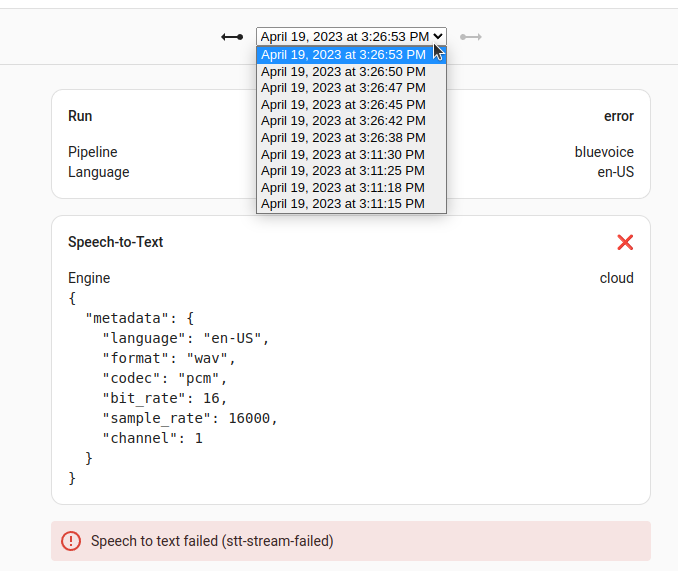Select the 3:11:18 PM run option
678x571 pixels.
343,187
